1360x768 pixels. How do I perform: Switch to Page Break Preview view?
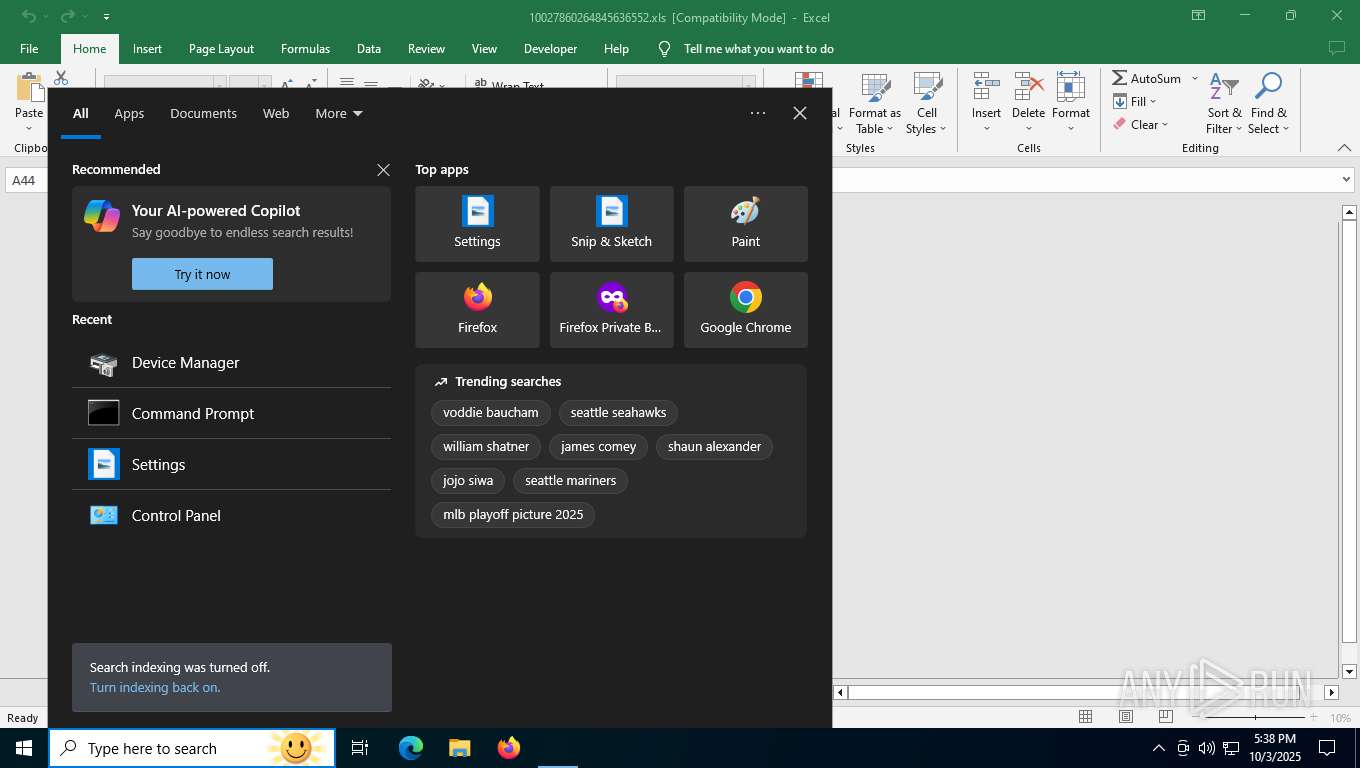pos(1165,717)
